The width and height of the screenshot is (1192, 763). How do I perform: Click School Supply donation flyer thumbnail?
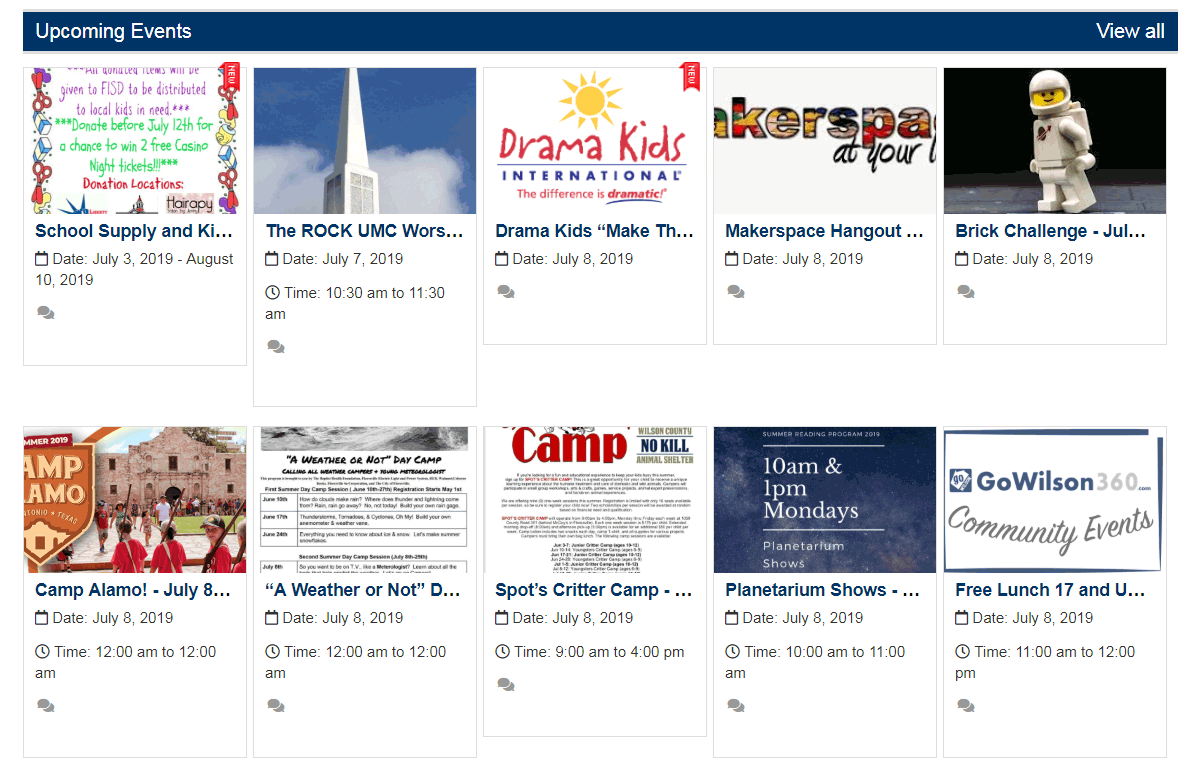click(x=135, y=141)
